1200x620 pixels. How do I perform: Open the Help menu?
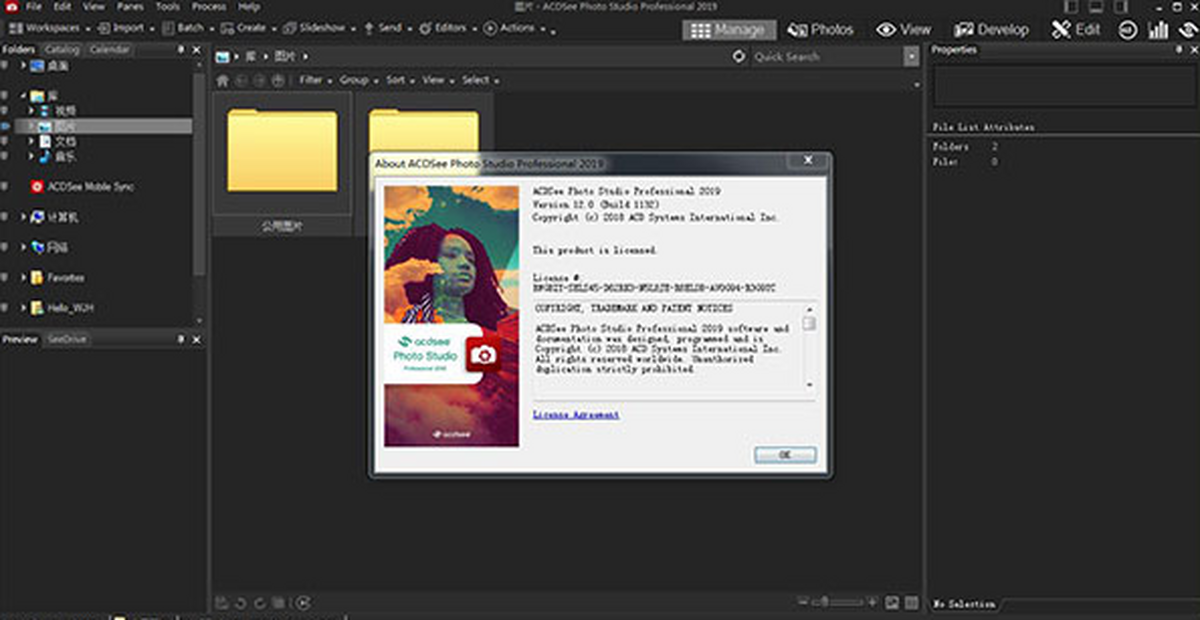point(248,7)
